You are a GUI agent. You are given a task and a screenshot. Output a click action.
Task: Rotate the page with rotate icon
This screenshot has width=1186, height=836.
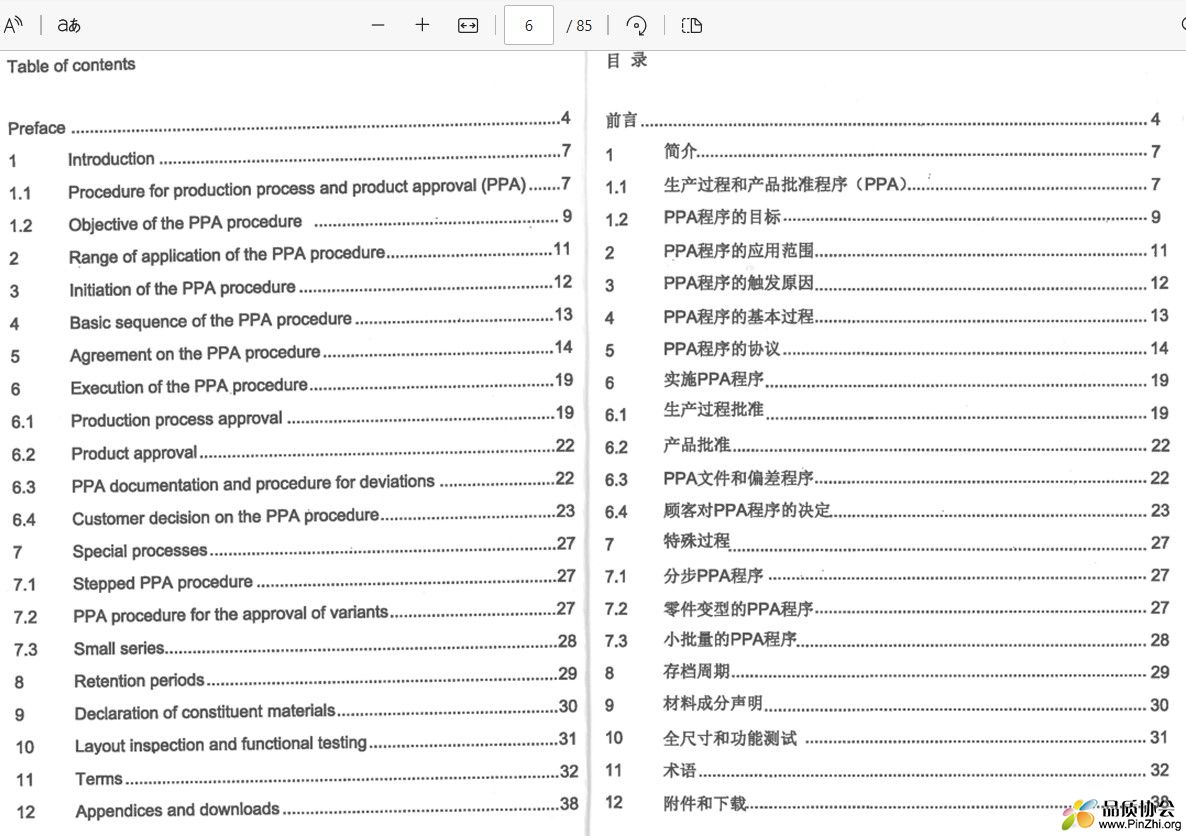pyautogui.click(x=637, y=26)
